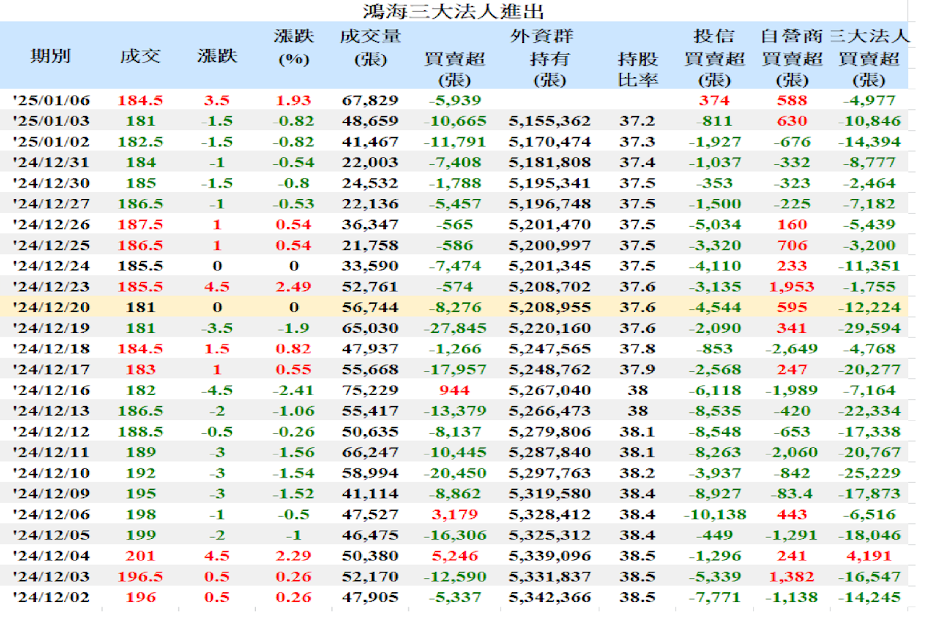
Task: Click dealer value -2,649
Action: tap(792, 349)
